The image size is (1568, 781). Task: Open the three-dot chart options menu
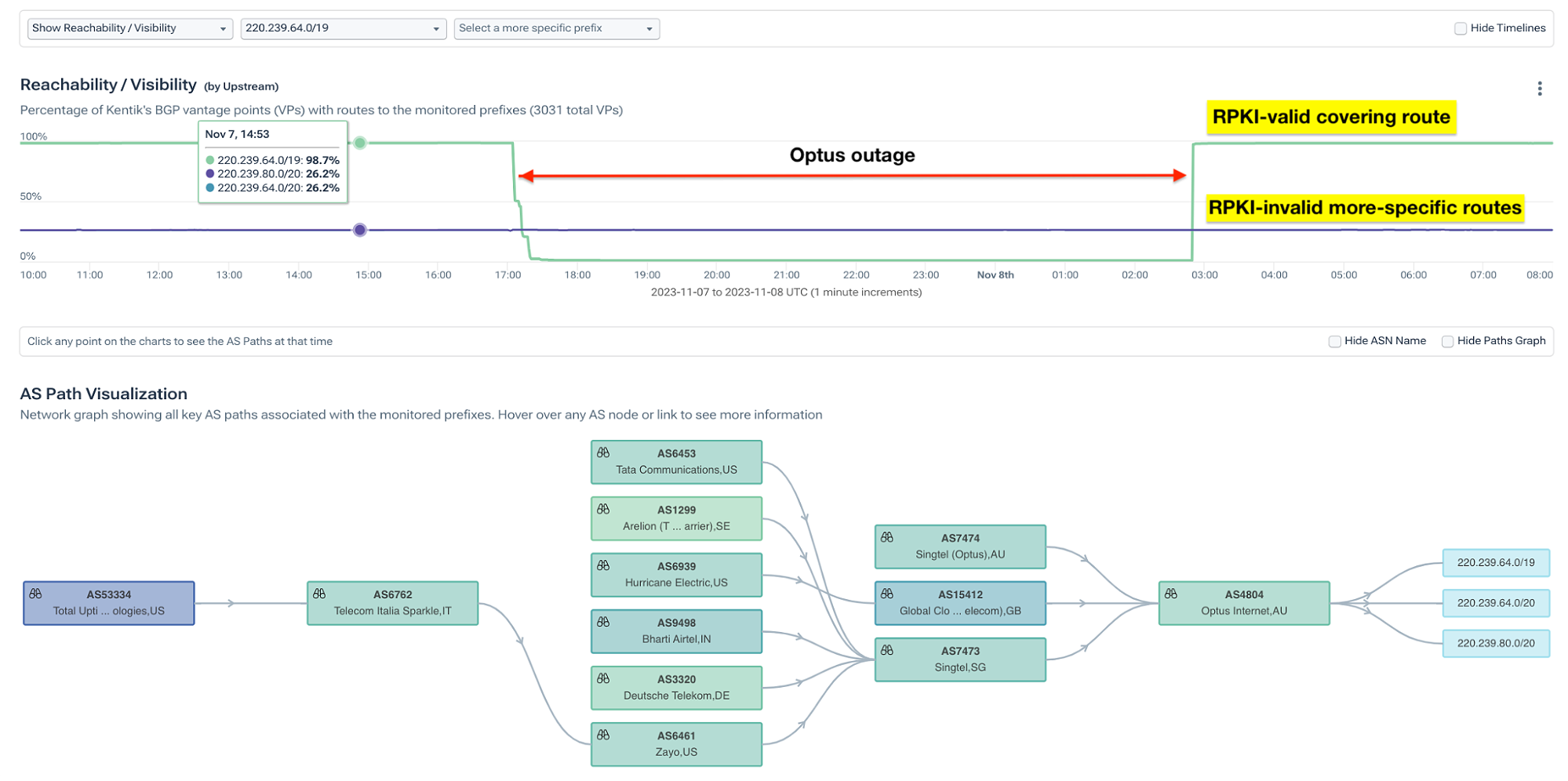[x=1540, y=89]
